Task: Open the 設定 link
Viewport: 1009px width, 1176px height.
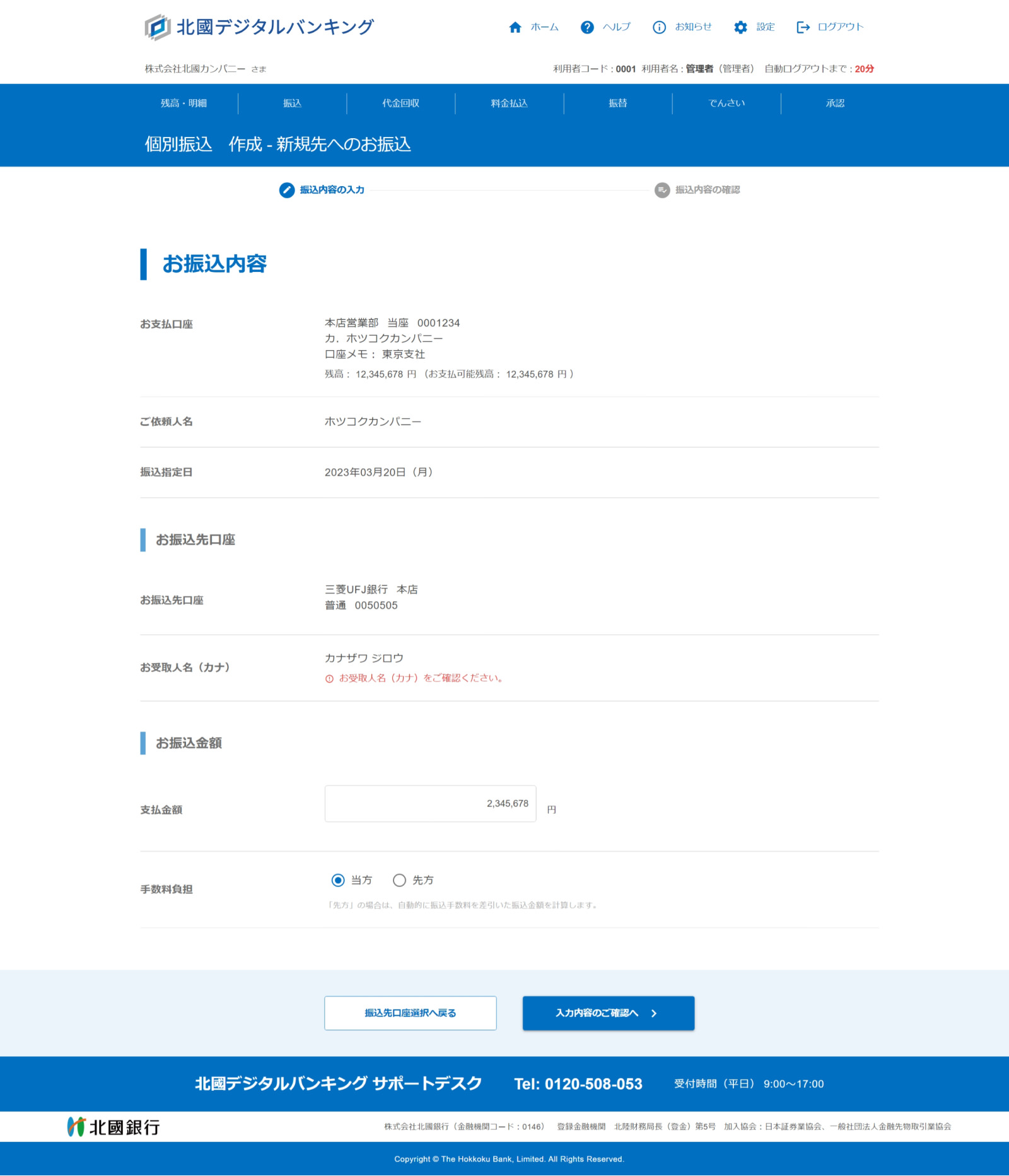Action: [766, 27]
